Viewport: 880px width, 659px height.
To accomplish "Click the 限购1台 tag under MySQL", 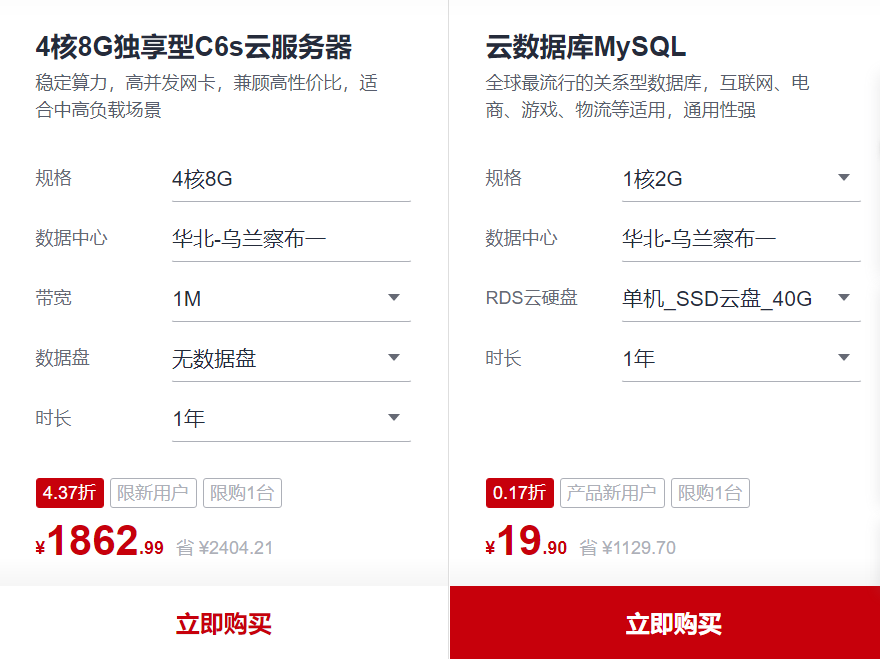I will click(710, 493).
